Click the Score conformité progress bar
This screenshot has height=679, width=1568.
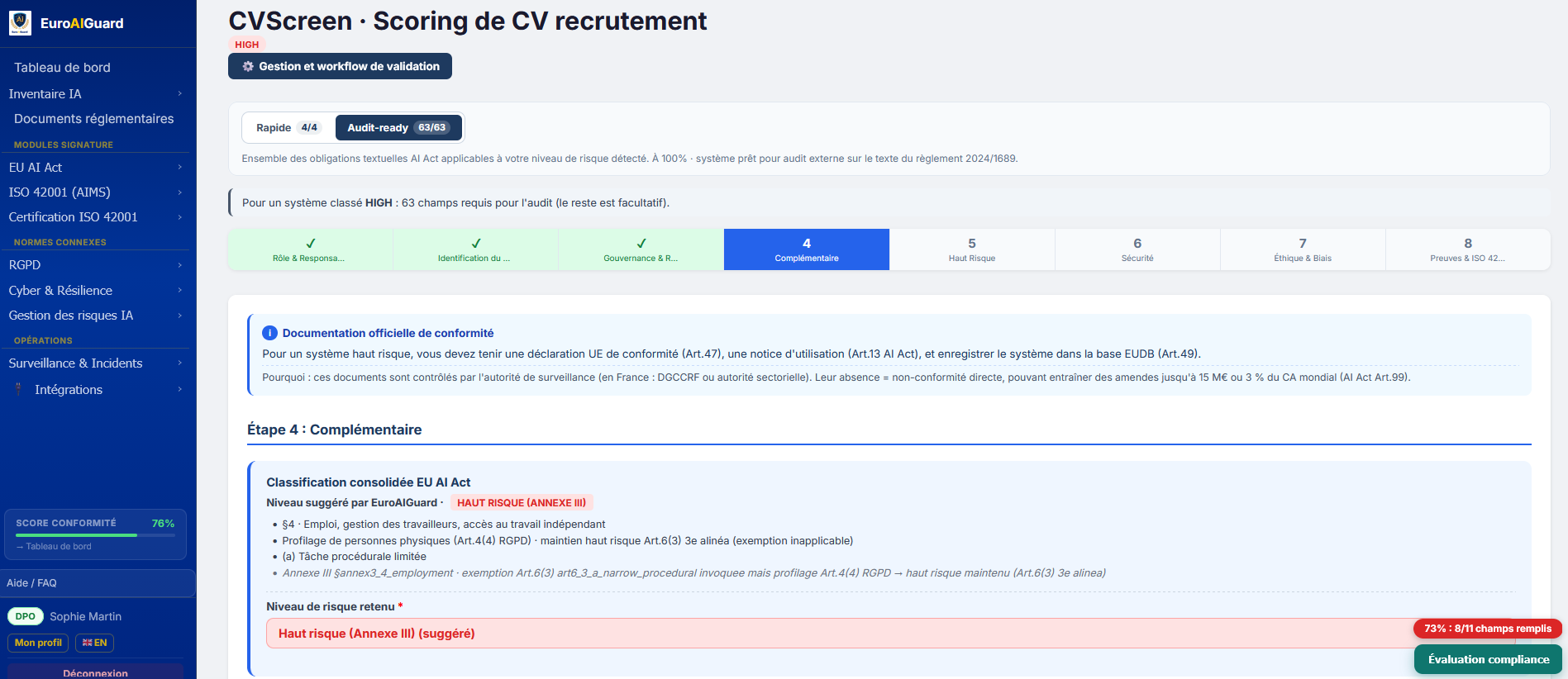tap(95, 535)
